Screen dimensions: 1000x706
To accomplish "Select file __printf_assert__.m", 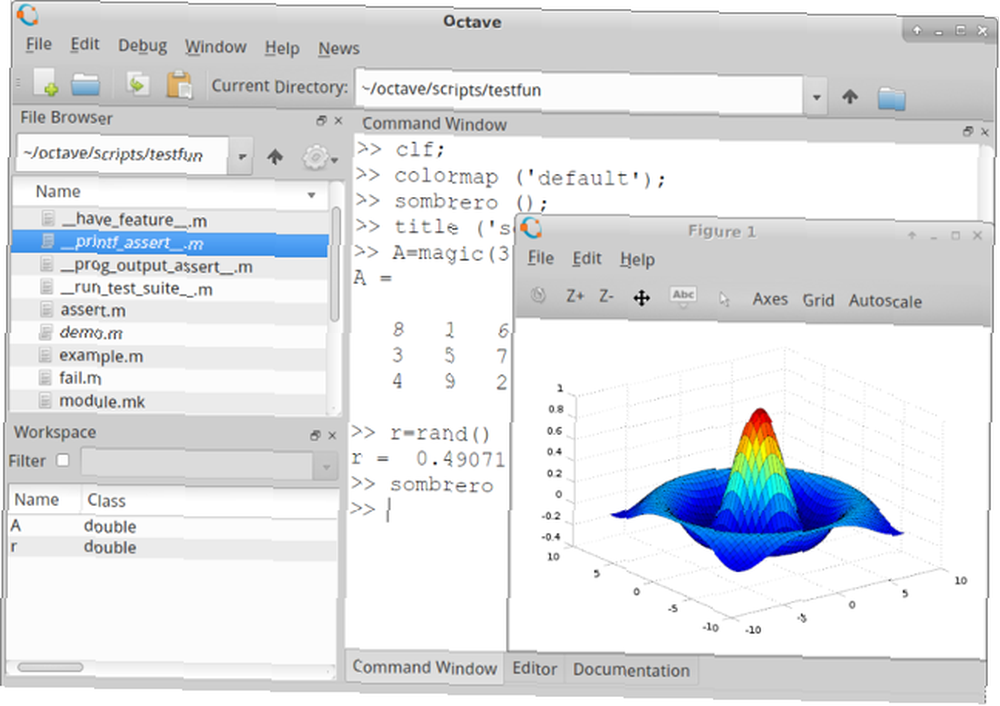I will [170, 243].
